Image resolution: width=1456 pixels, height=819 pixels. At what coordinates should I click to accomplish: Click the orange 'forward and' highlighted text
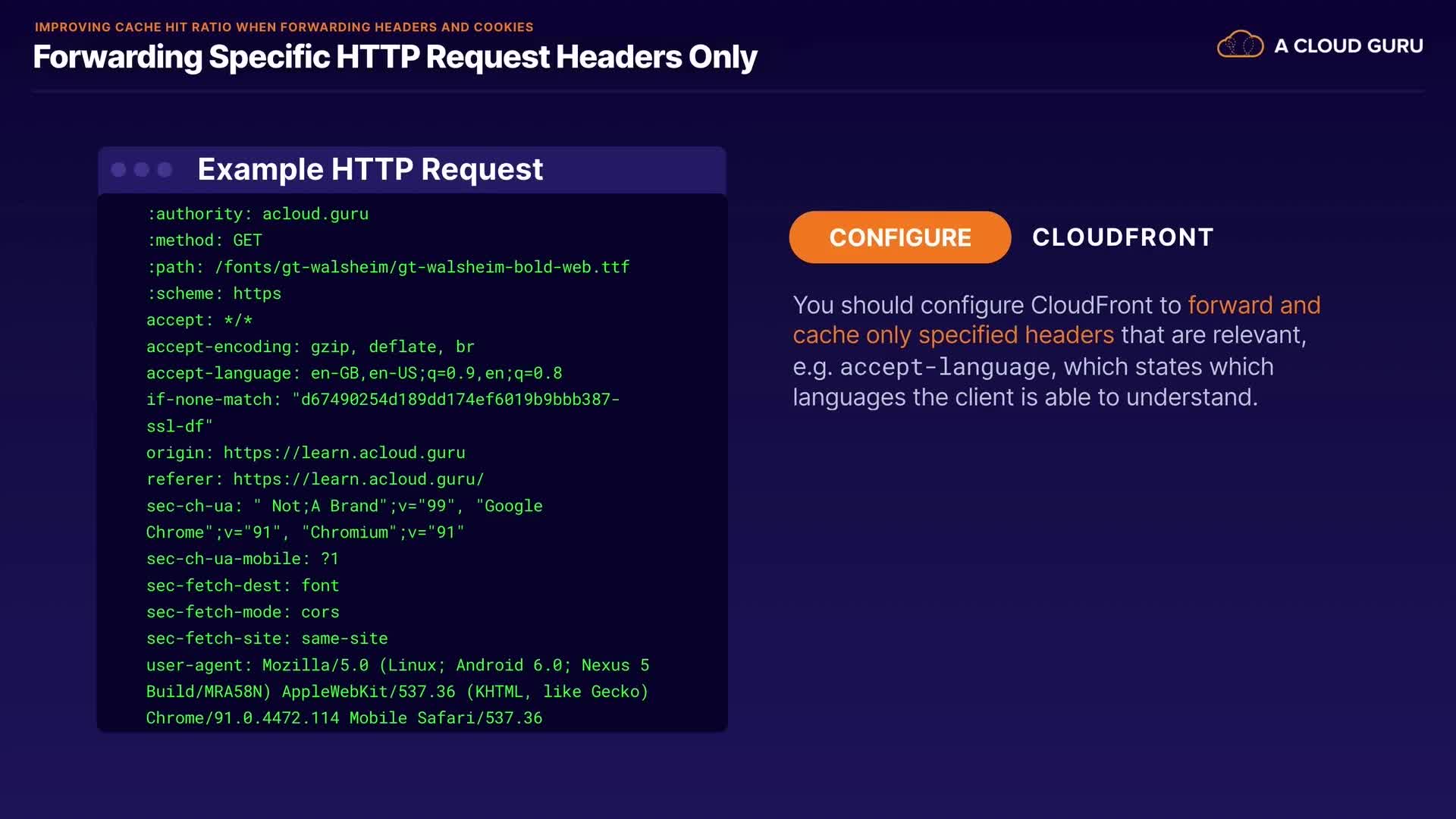1254,305
